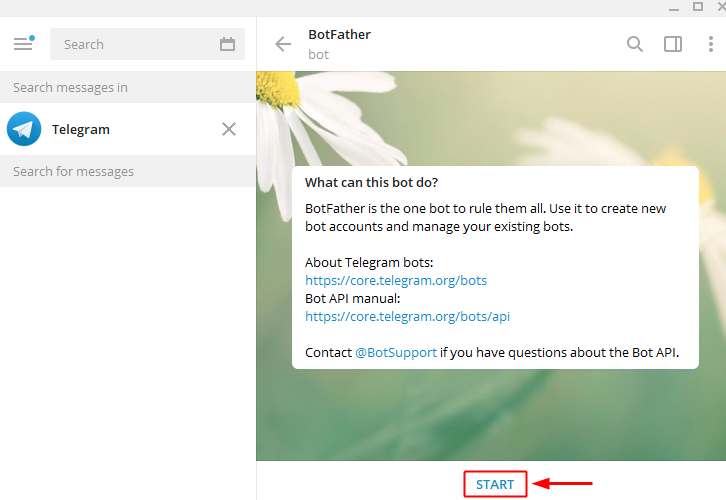Click the Telegram chat name
This screenshot has width=726, height=500.
pyautogui.click(x=81, y=130)
